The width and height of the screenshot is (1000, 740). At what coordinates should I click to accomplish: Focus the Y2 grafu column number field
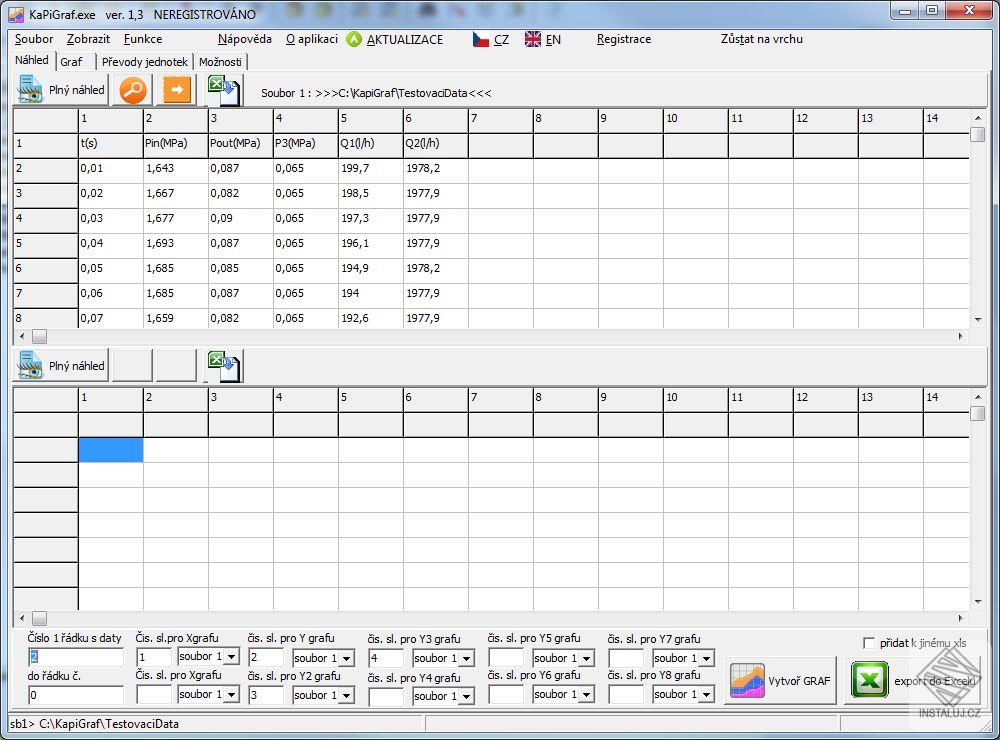266,695
